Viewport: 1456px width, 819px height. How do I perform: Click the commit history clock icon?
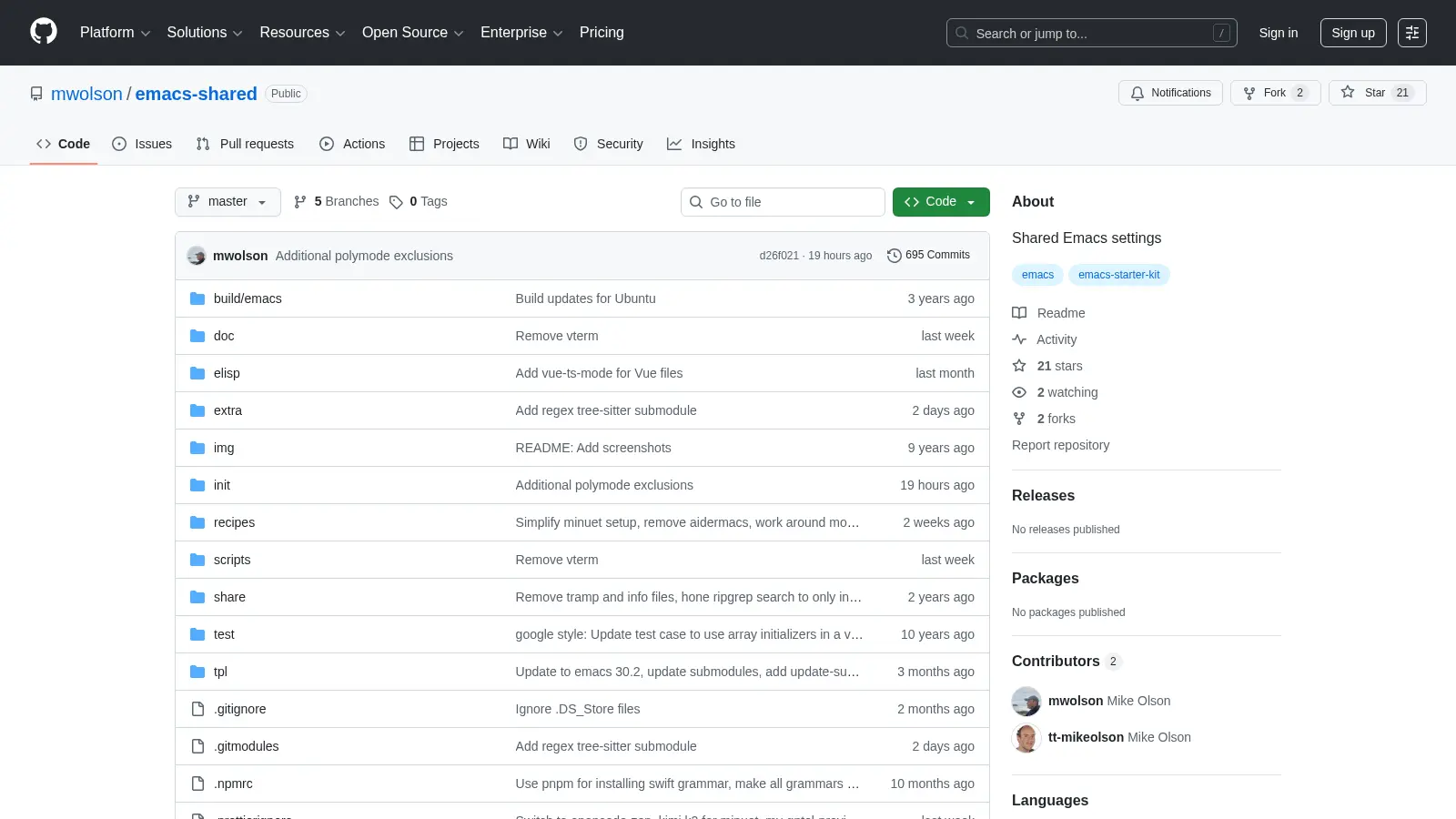(894, 256)
